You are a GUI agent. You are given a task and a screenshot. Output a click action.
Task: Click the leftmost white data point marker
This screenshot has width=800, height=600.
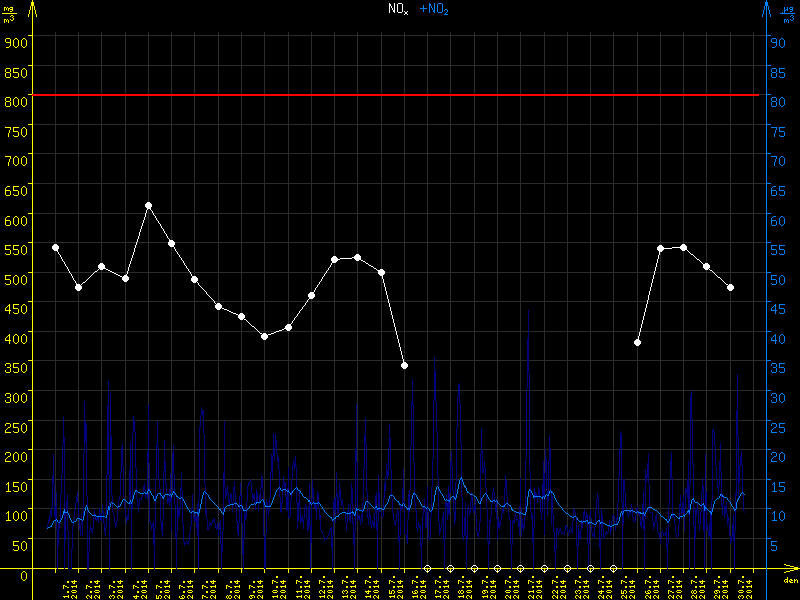point(55,247)
